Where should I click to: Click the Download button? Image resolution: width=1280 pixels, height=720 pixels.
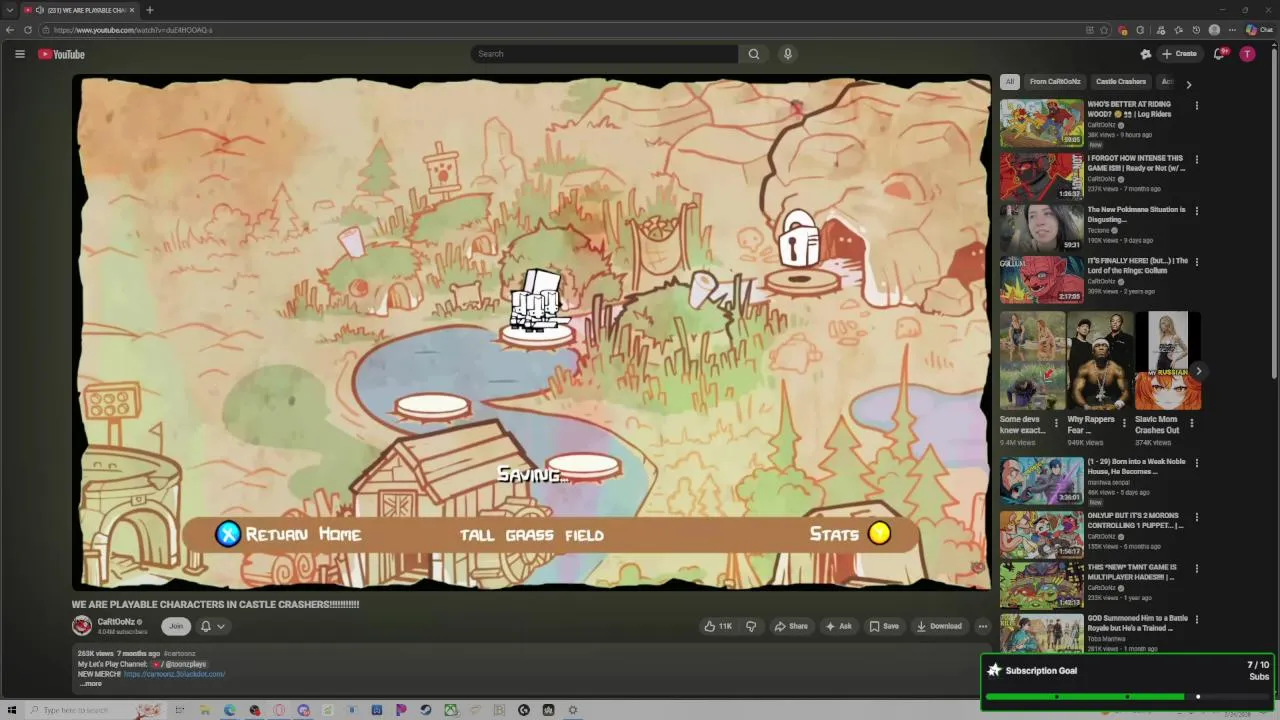pyautogui.click(x=939, y=626)
